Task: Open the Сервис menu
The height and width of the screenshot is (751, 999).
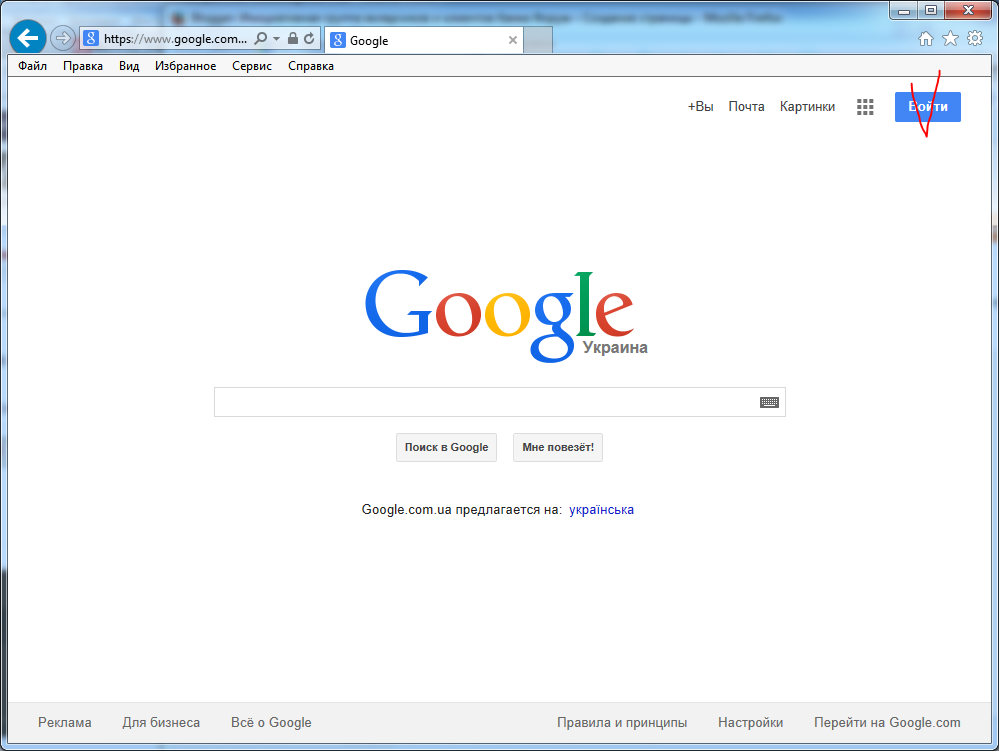Action: (252, 66)
